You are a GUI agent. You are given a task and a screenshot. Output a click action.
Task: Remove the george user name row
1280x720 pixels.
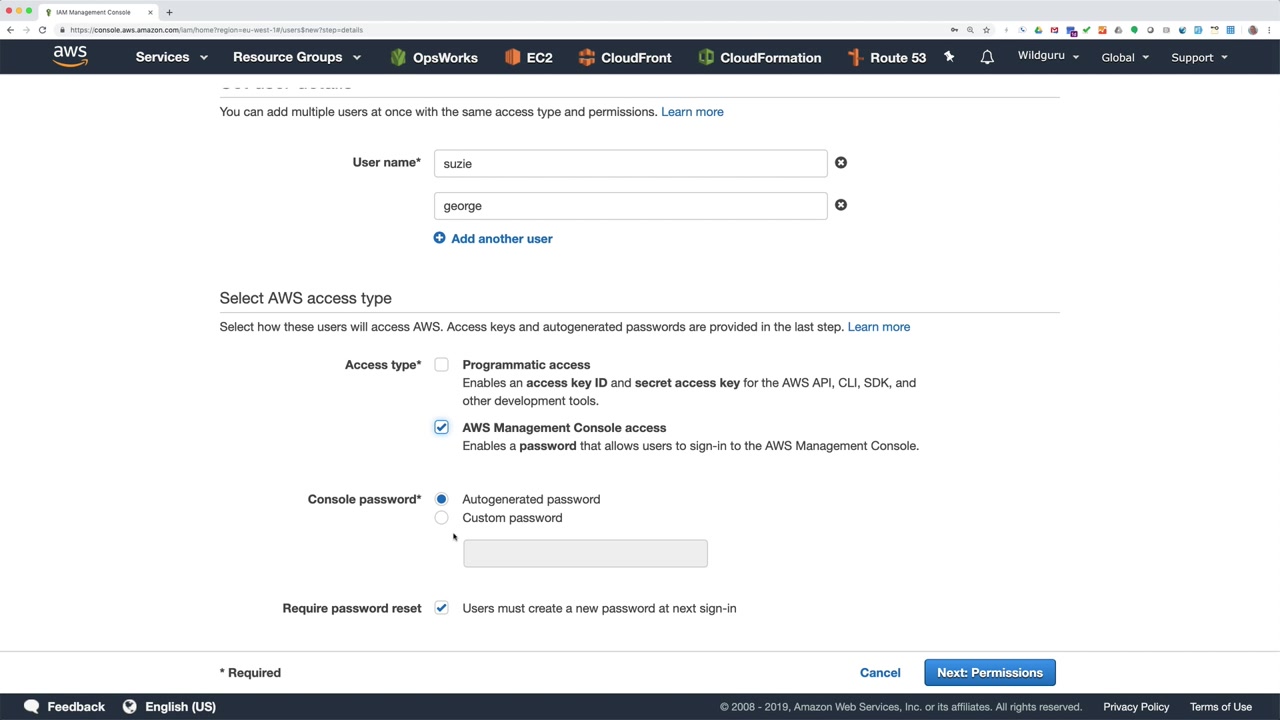point(841,205)
